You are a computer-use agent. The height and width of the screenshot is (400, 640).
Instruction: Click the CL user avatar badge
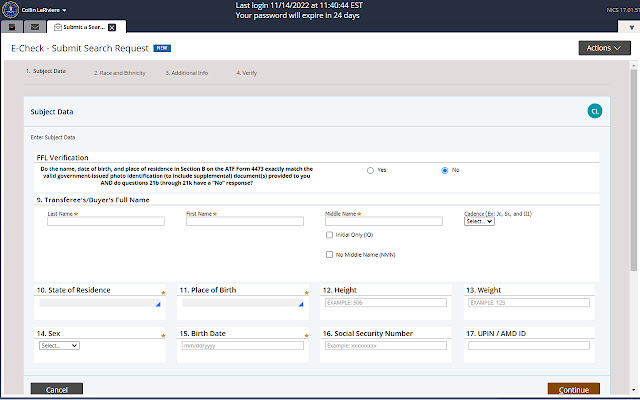595,111
